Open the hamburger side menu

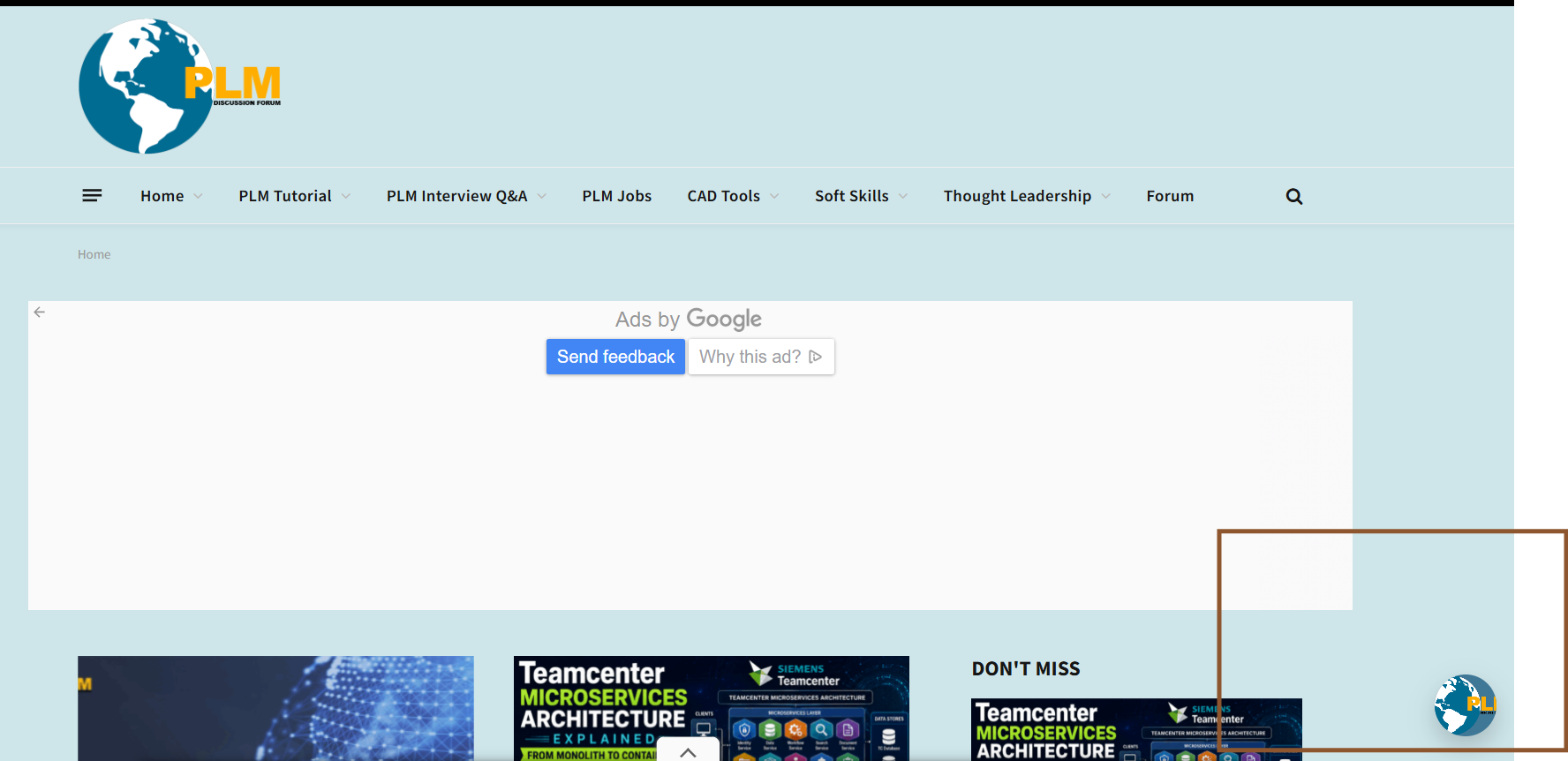[x=92, y=195]
